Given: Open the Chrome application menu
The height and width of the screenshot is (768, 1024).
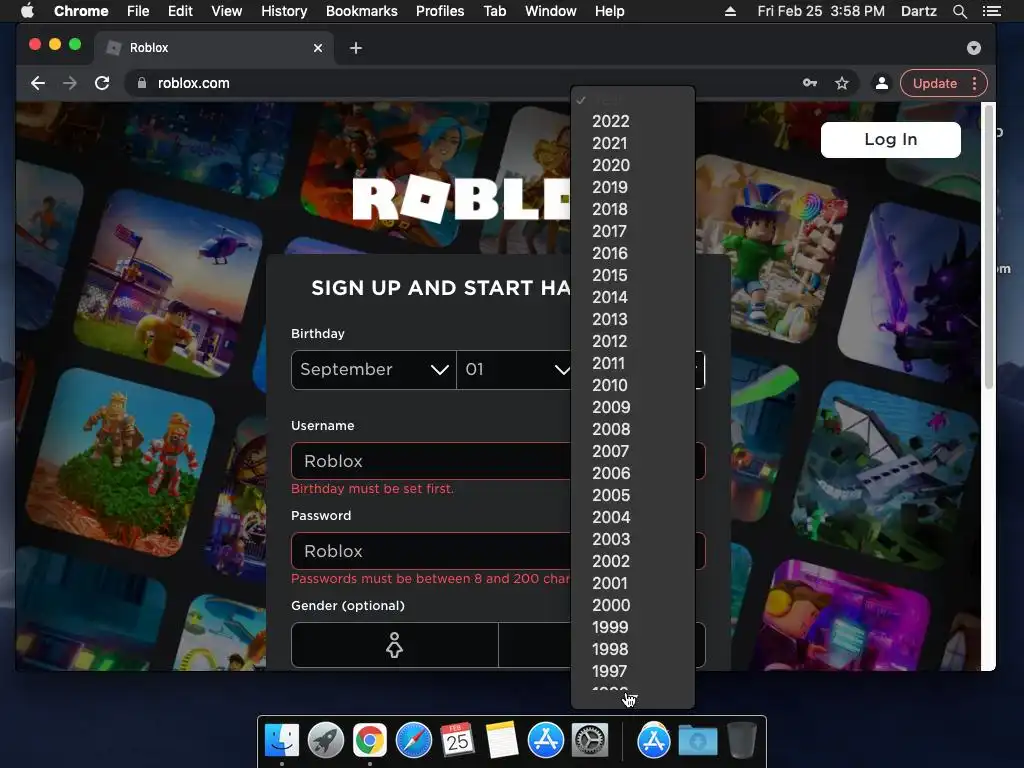Looking at the screenshot, I should (x=81, y=11).
